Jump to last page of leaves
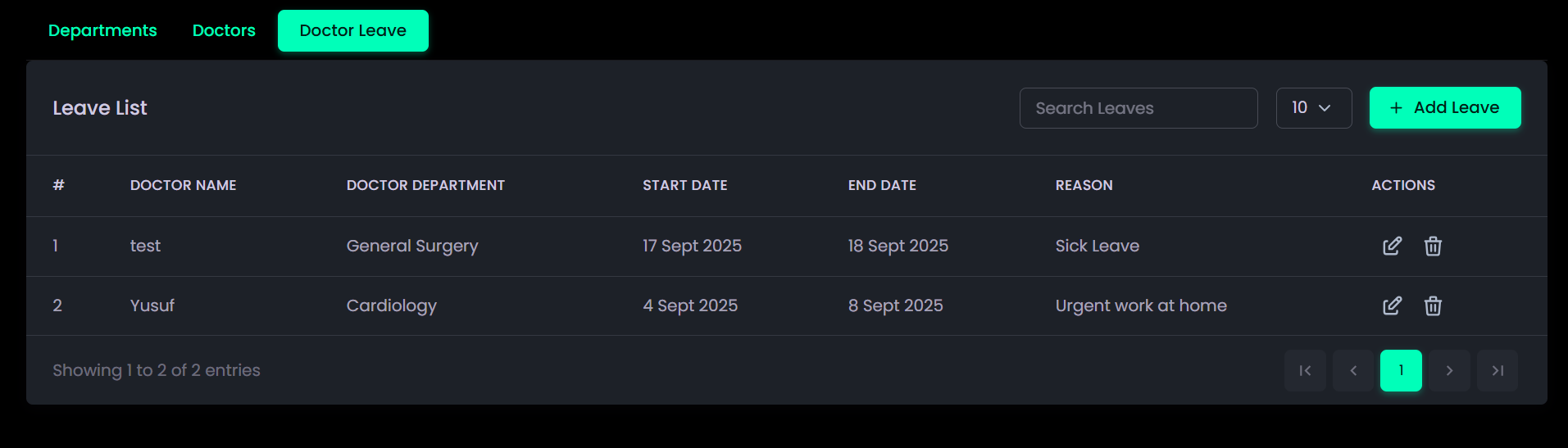1568x448 pixels. (x=1498, y=370)
